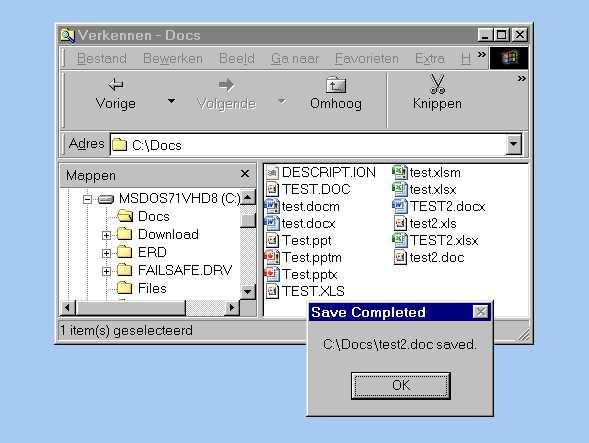Collapse the MSDOS71VHD8 (C:) drive node
Viewport: 589px width, 443px height.
point(88,199)
